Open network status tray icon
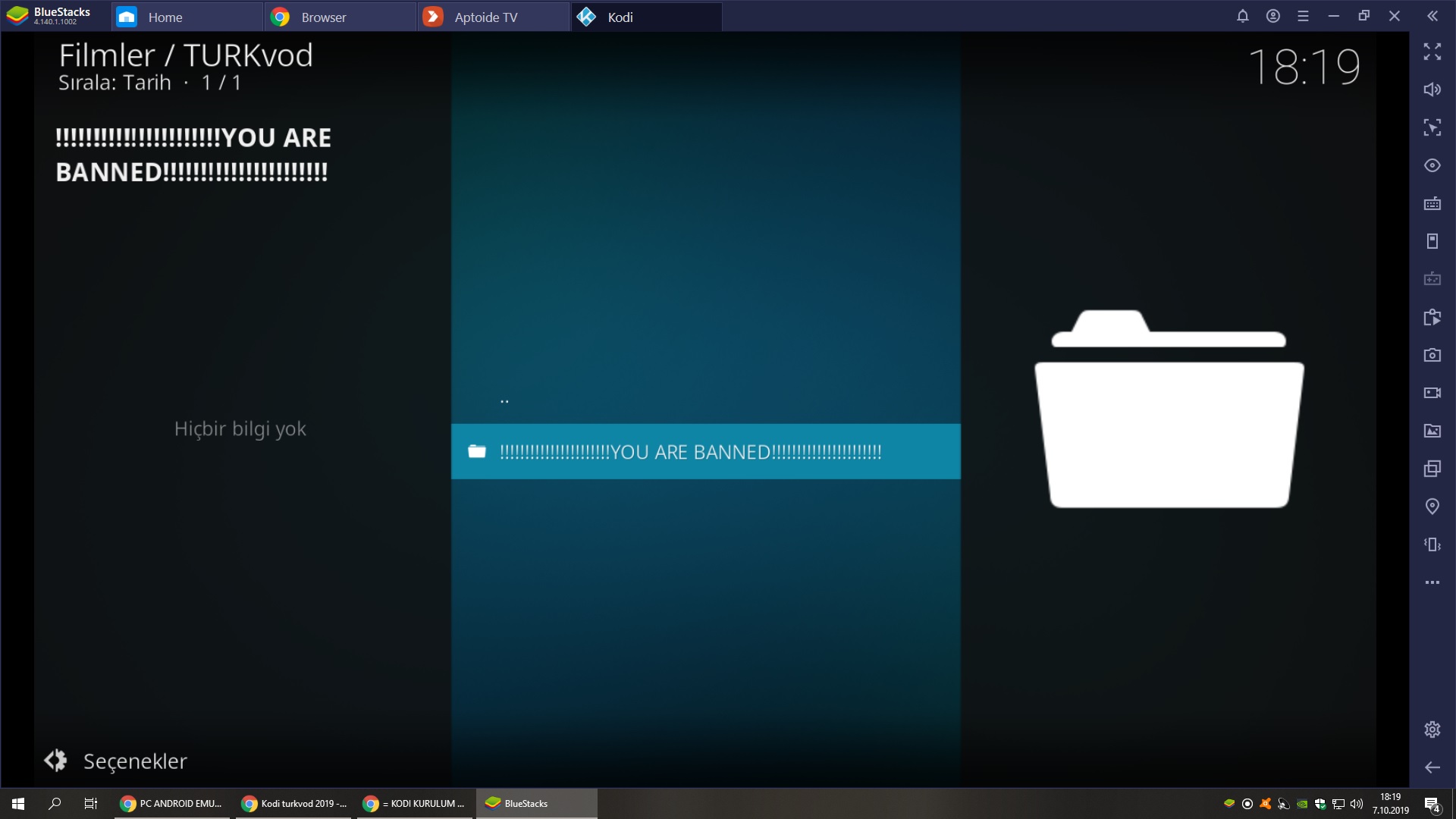This screenshot has width=1456, height=819. coord(1338,804)
